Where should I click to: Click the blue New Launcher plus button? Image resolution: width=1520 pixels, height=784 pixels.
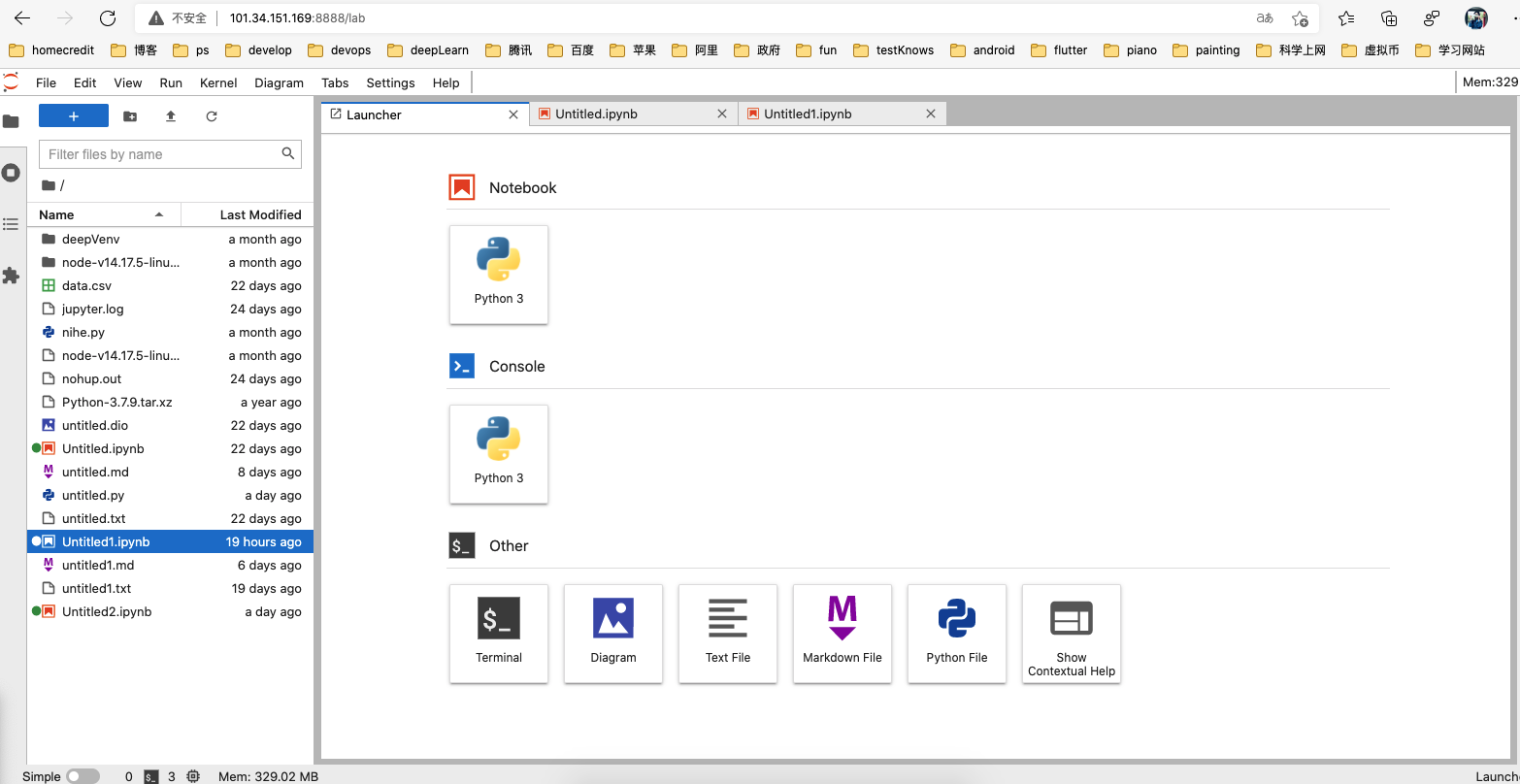tap(74, 116)
